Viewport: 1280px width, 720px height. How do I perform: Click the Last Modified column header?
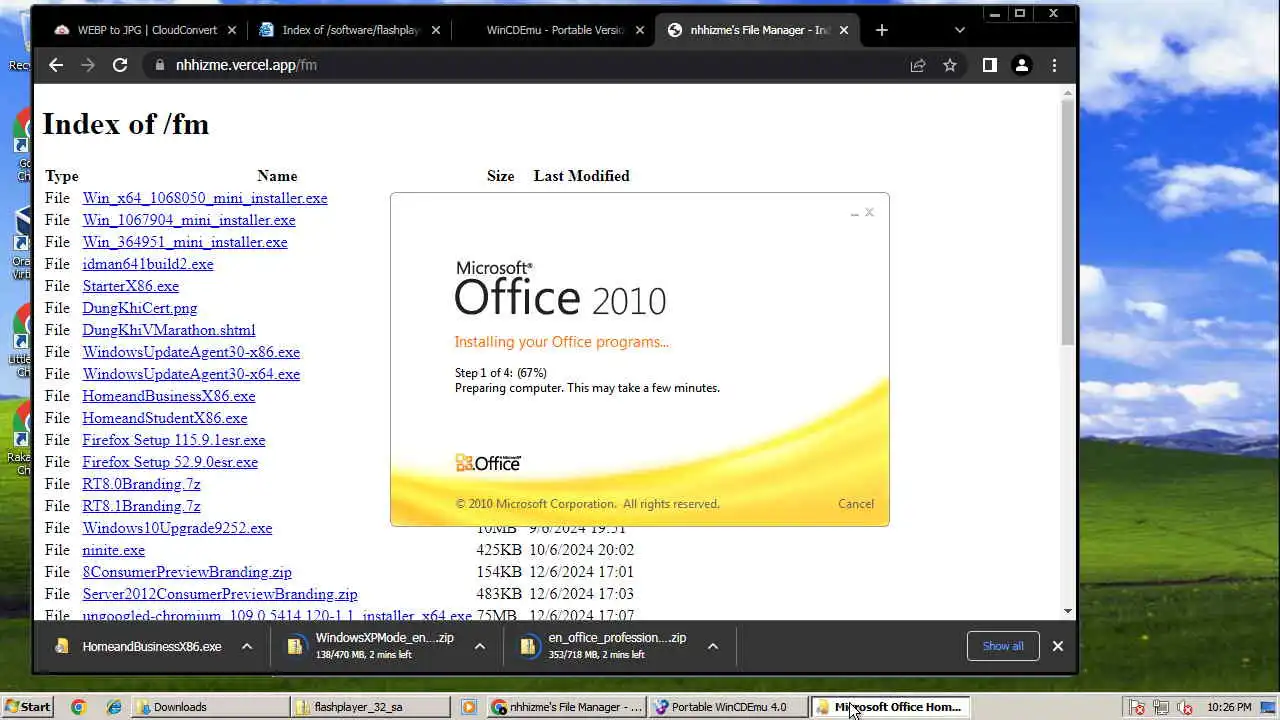(x=581, y=176)
